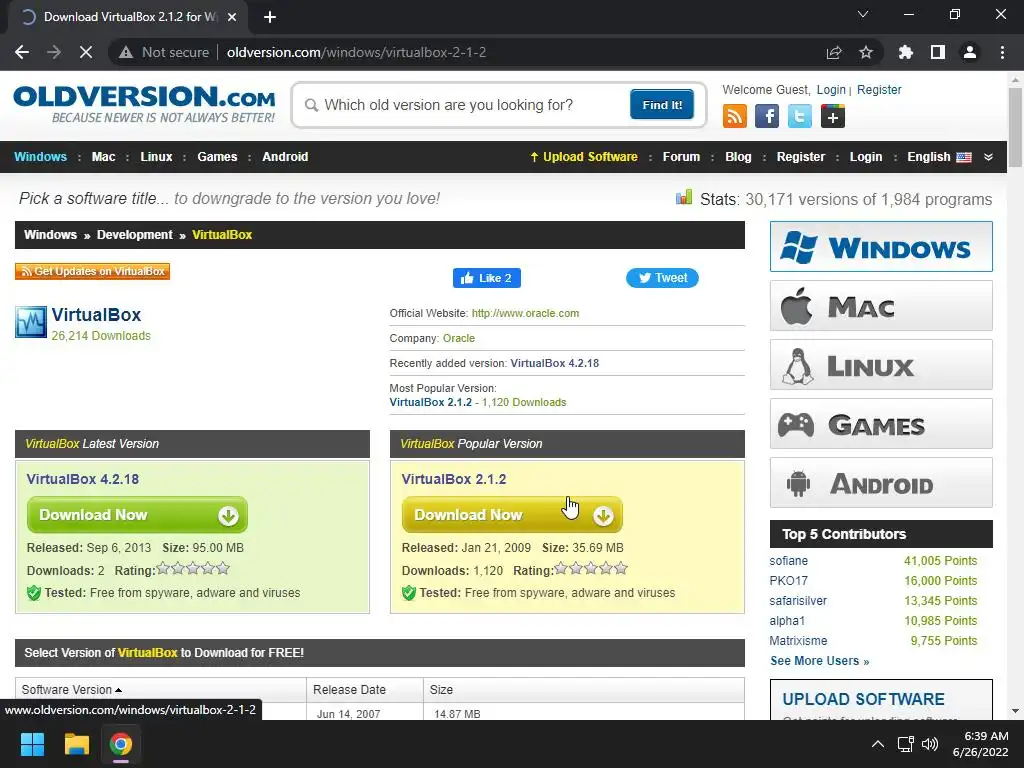Click the Tweet button

662,278
